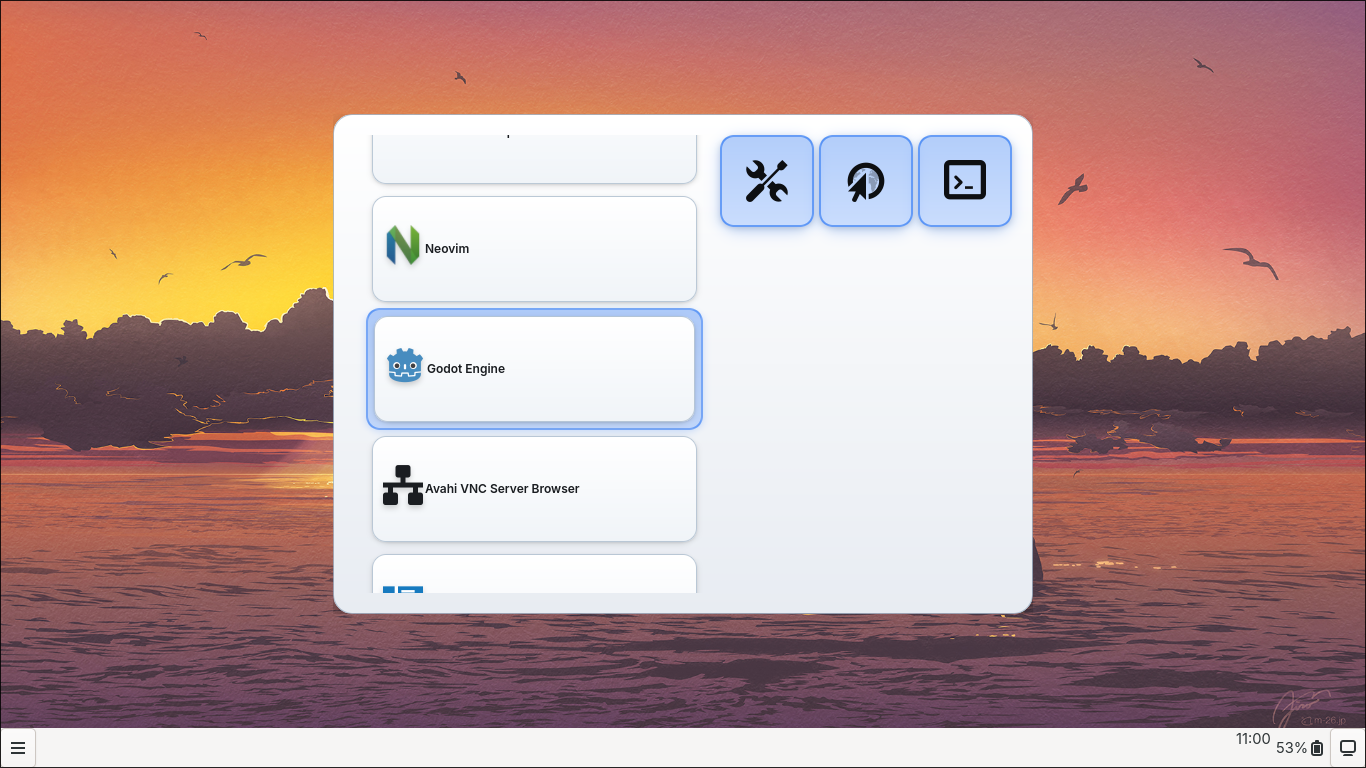Click the topmost partially visible app entry
Viewport: 1366px width, 768px height.
pos(534,158)
